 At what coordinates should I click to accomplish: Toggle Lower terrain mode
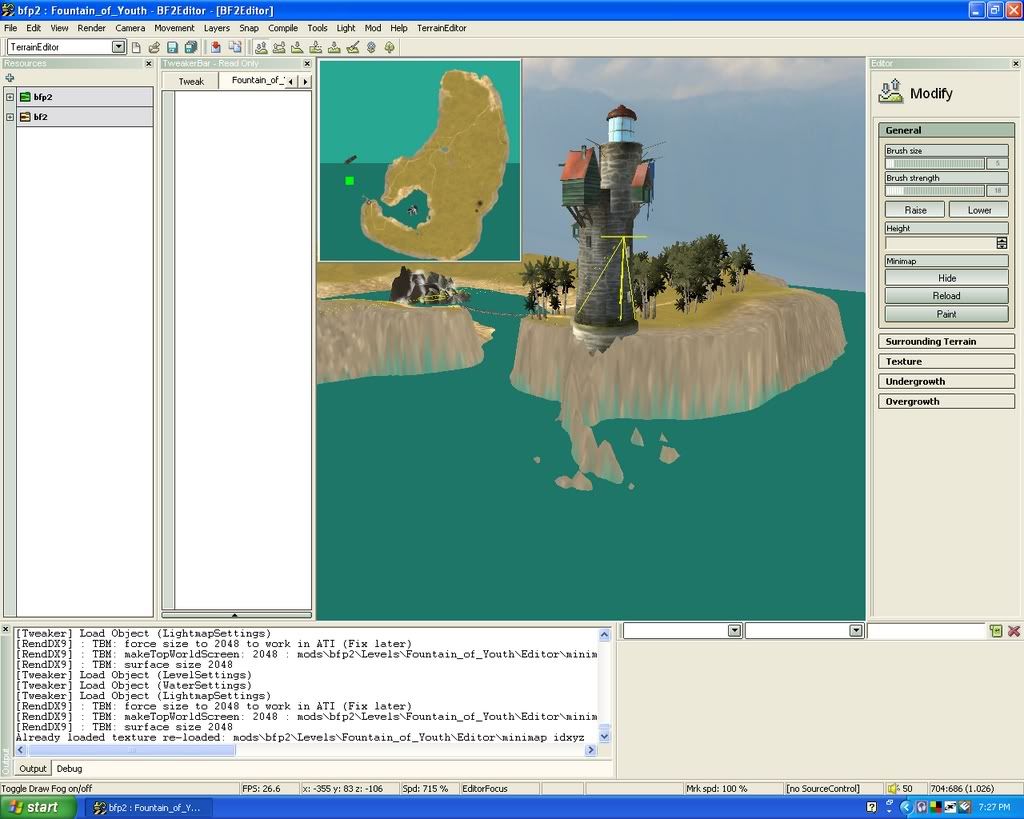979,210
